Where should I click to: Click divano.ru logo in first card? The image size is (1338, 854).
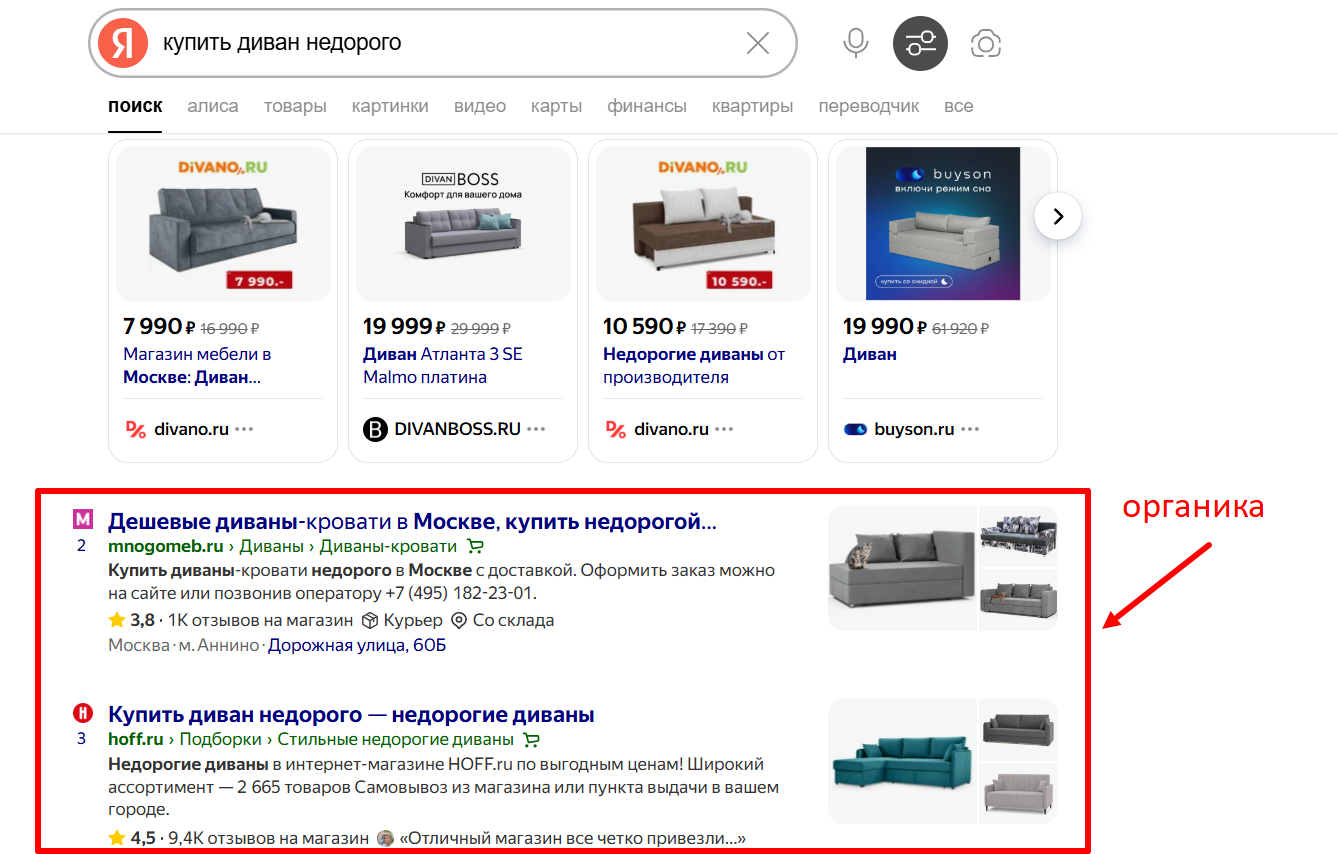click(x=135, y=429)
